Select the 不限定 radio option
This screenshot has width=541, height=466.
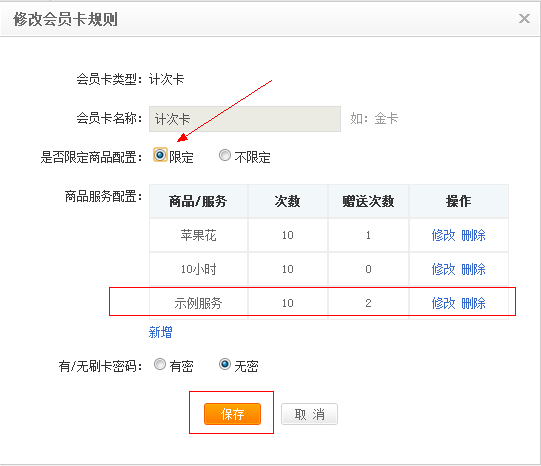[225, 155]
